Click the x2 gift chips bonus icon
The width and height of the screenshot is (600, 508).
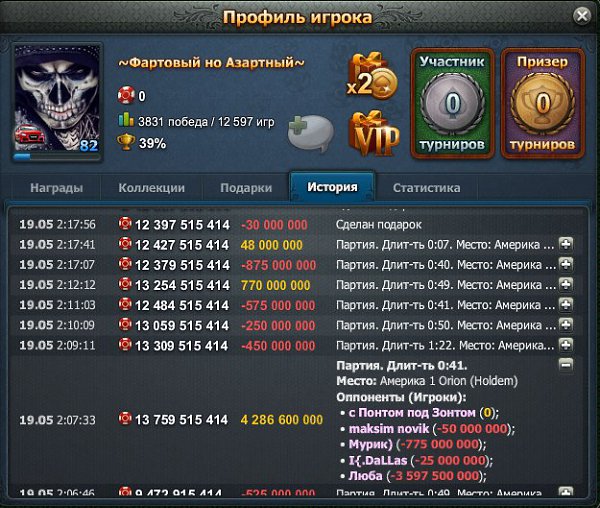pyautogui.click(x=372, y=77)
